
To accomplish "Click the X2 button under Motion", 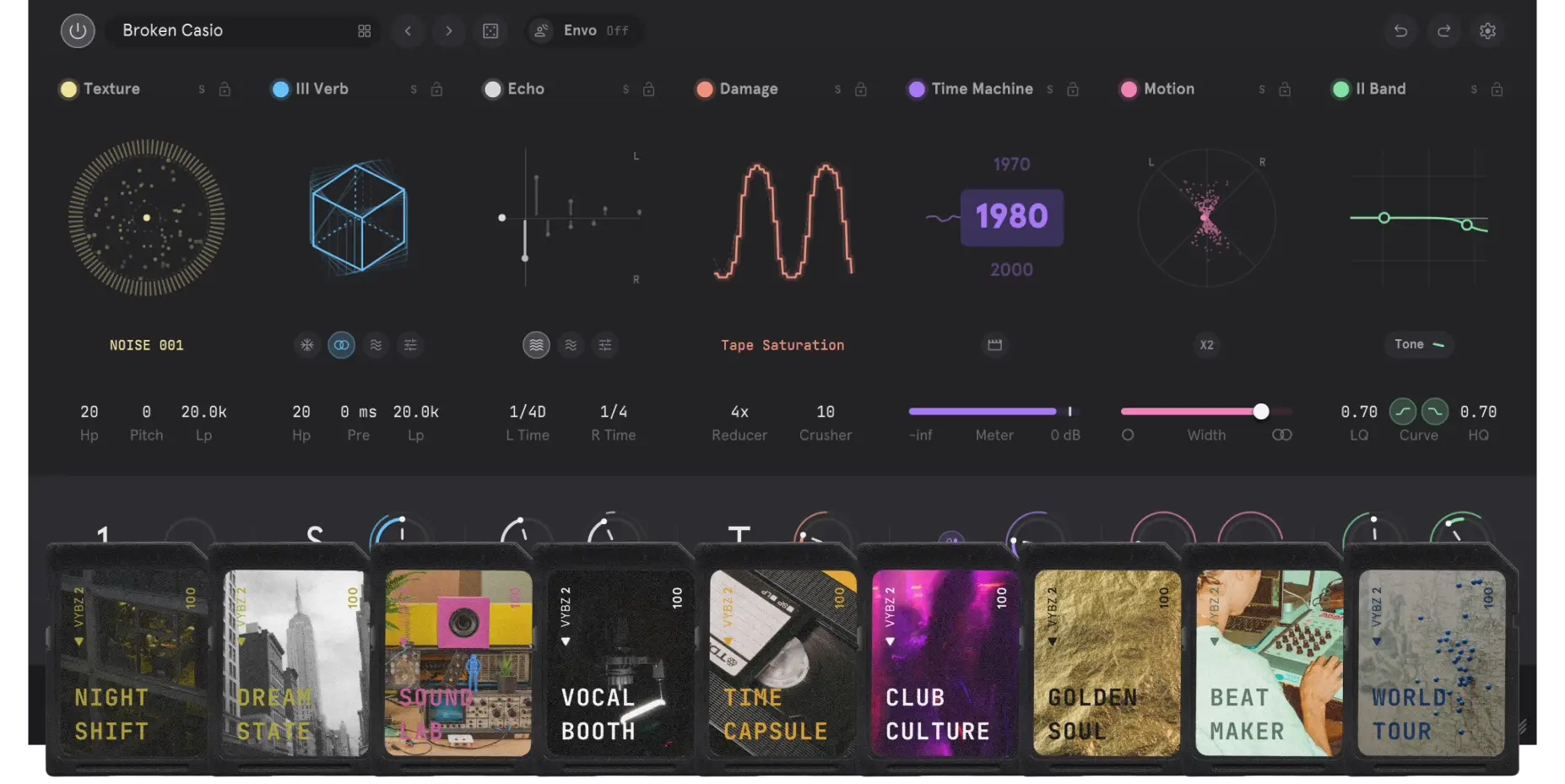I will click(1207, 345).
